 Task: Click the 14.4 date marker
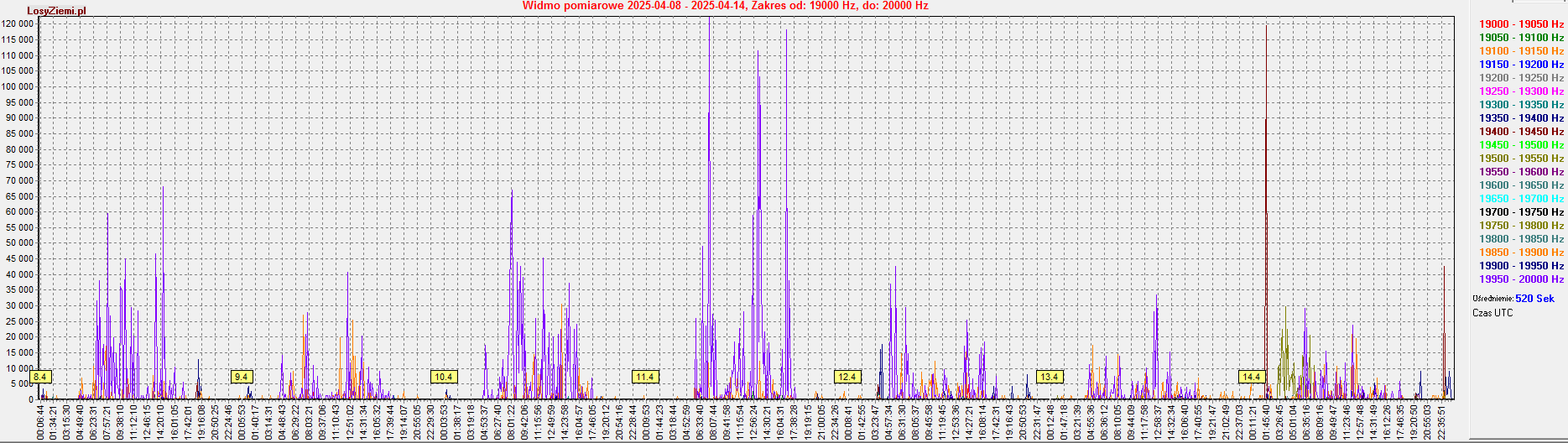click(x=1251, y=377)
